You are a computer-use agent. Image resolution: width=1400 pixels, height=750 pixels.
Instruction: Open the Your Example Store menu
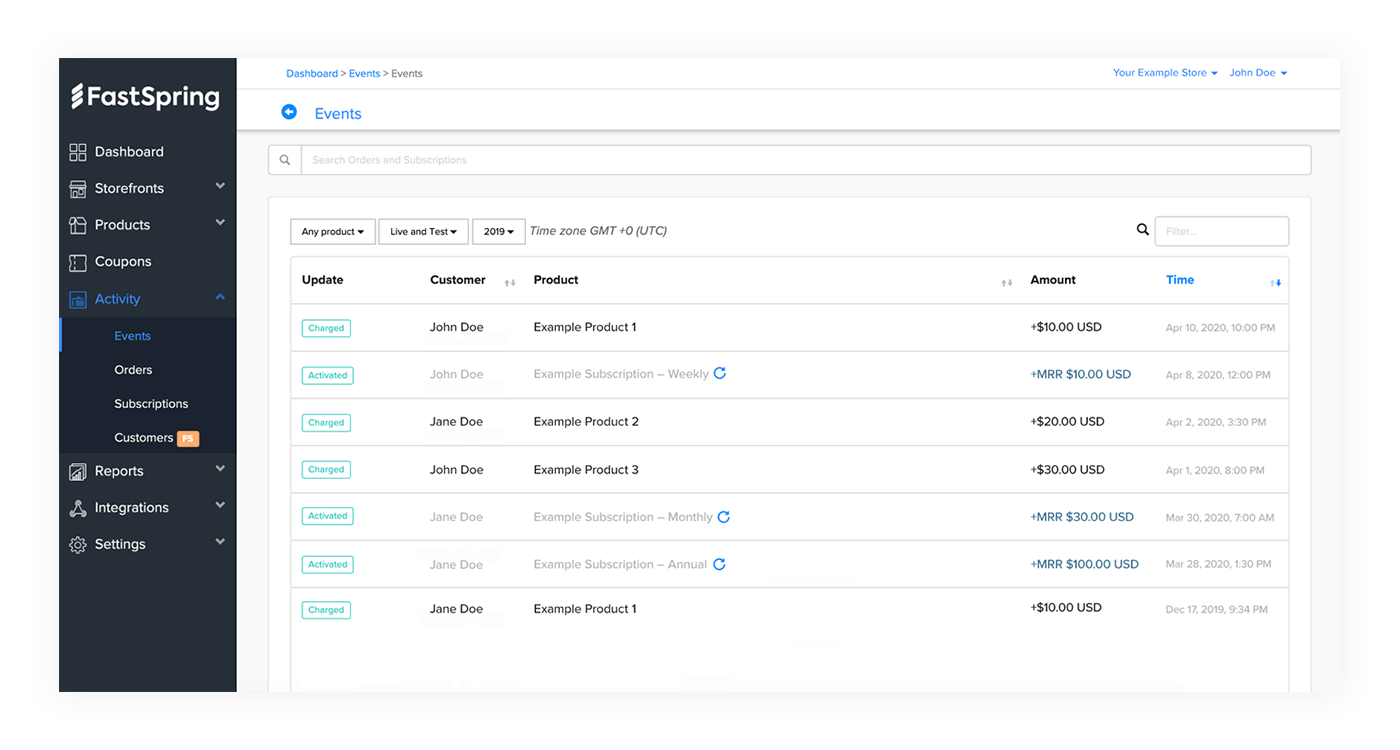pos(1165,73)
